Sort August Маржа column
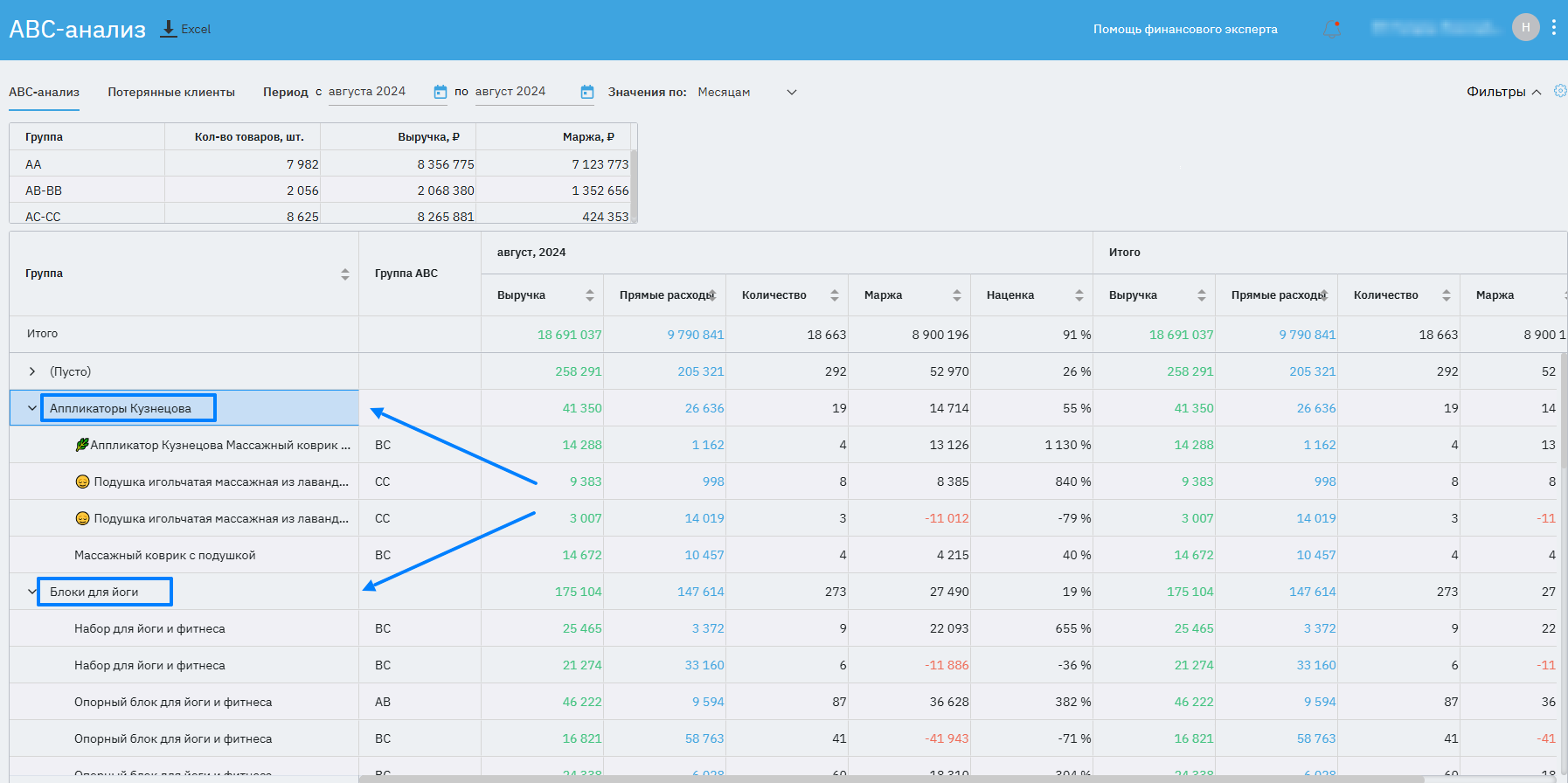 957,295
